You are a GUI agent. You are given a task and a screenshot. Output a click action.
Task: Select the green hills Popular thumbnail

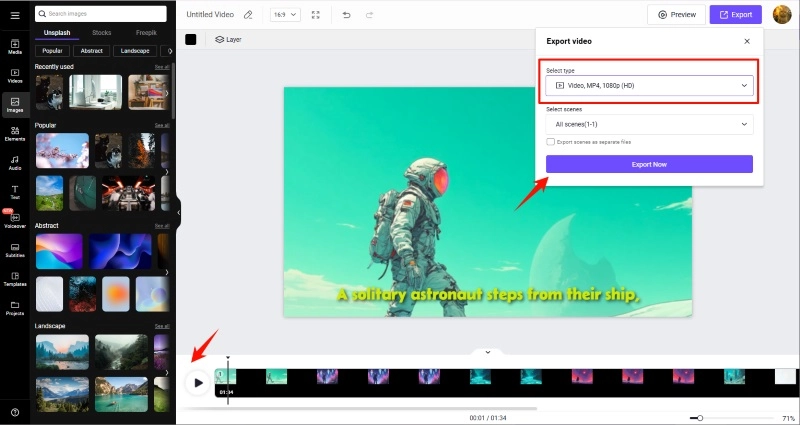point(49,193)
